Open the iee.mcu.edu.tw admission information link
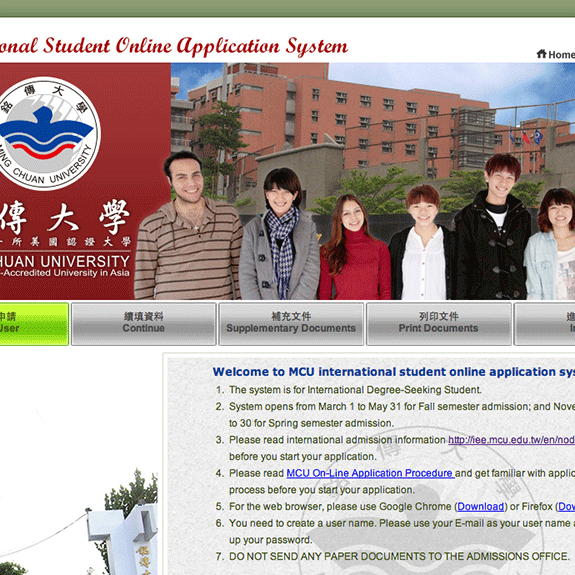Image resolution: width=575 pixels, height=575 pixels. pos(511,440)
